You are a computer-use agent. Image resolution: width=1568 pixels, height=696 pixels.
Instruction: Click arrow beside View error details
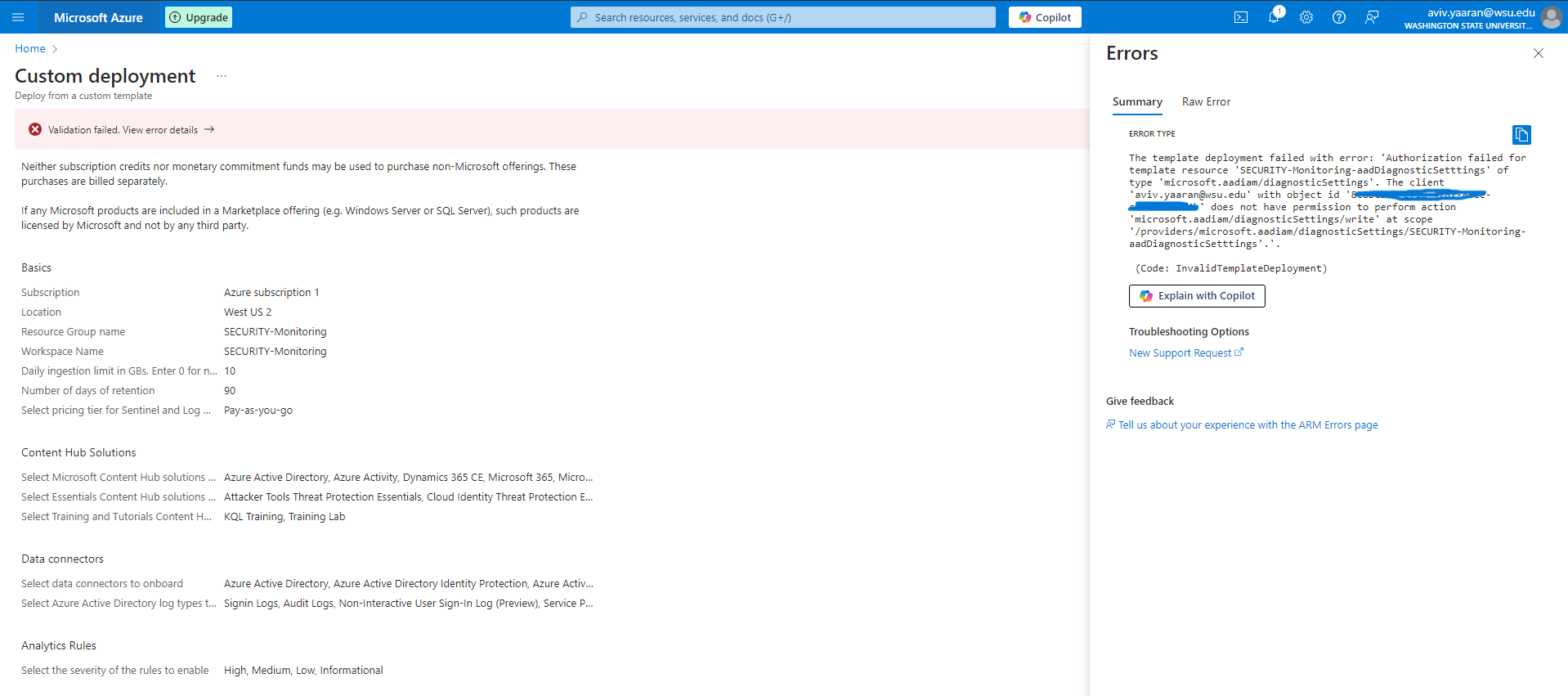point(209,129)
